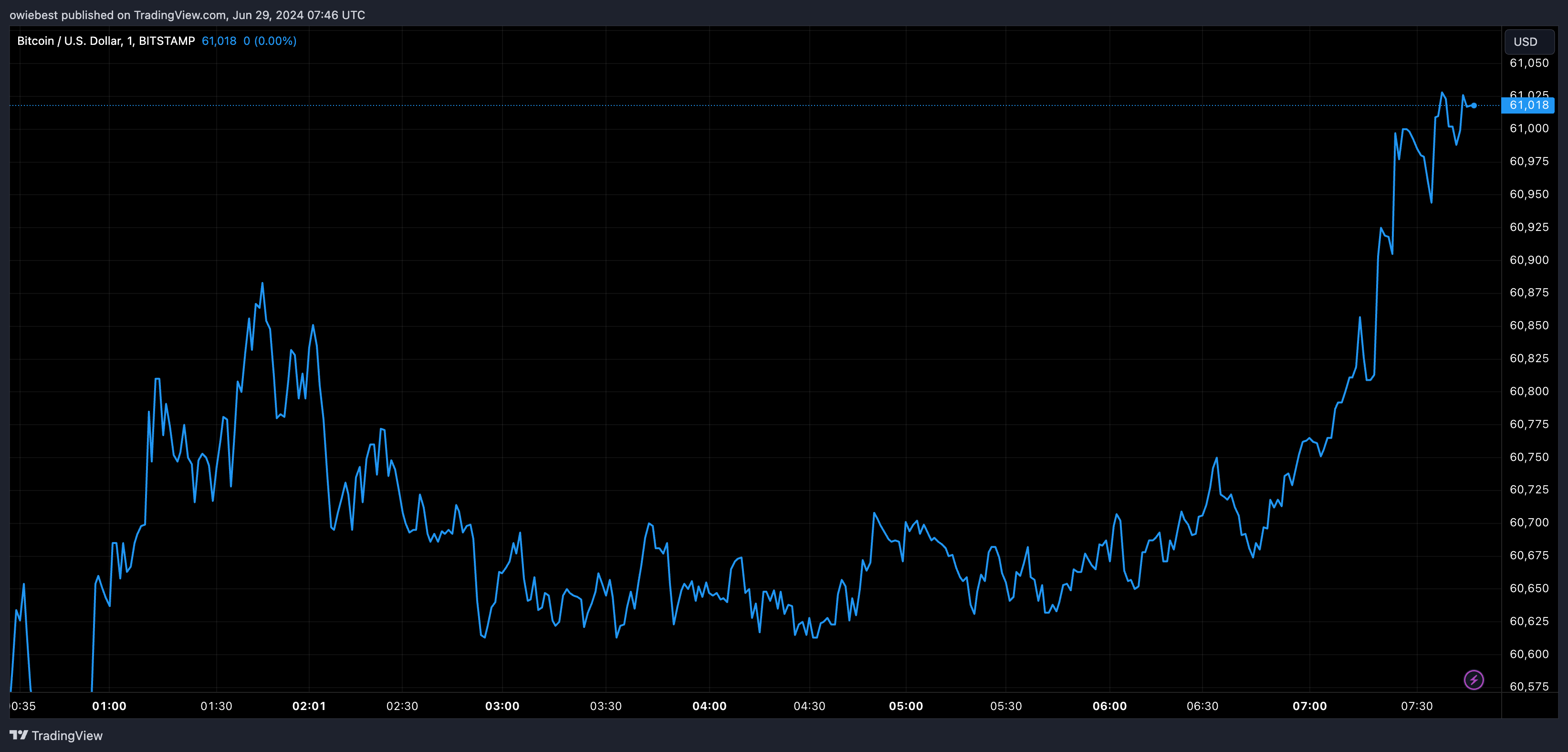Click the 61,018 value in chart header
1568x752 pixels.
[219, 41]
